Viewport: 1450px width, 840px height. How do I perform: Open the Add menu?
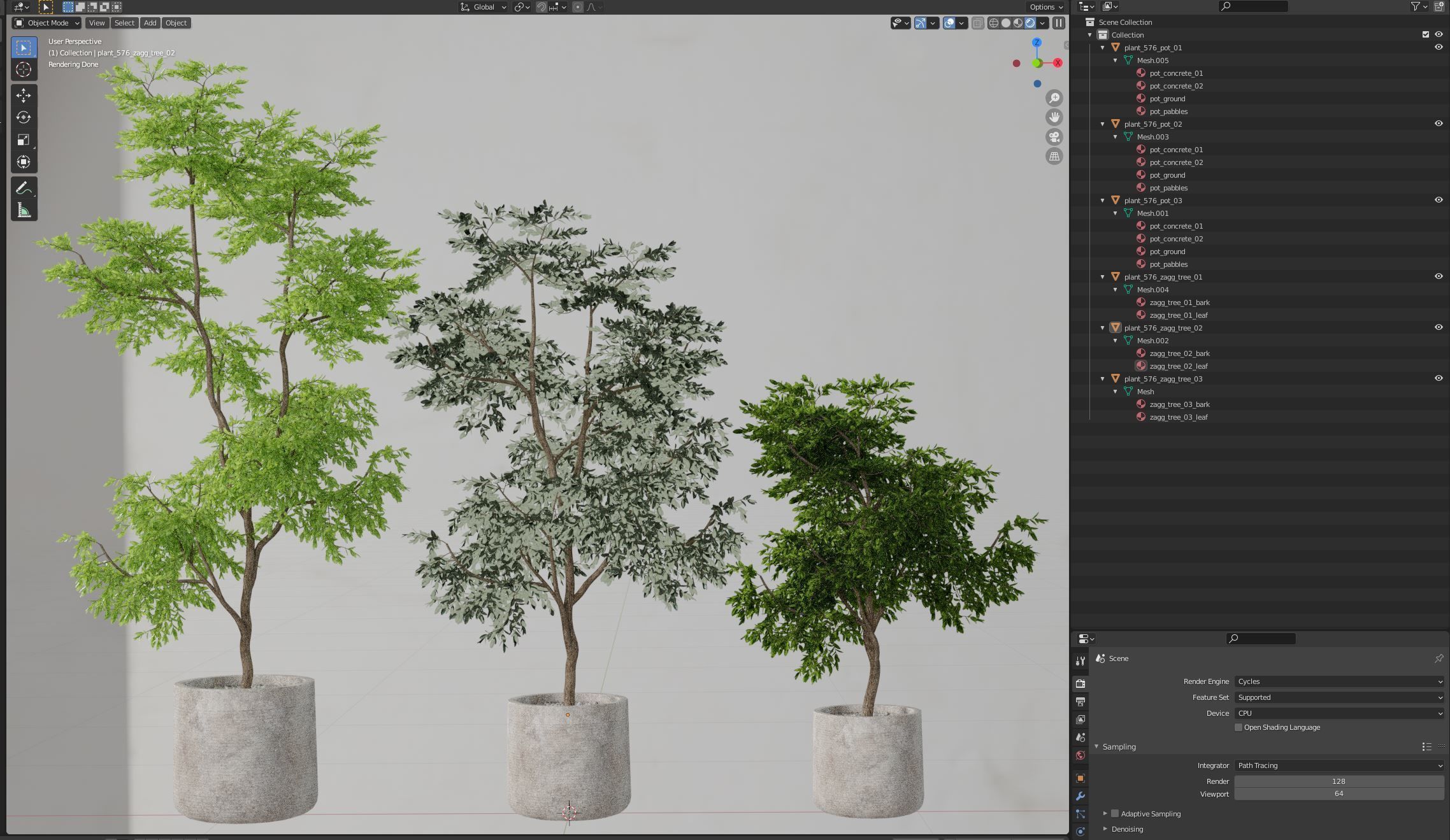click(x=150, y=23)
